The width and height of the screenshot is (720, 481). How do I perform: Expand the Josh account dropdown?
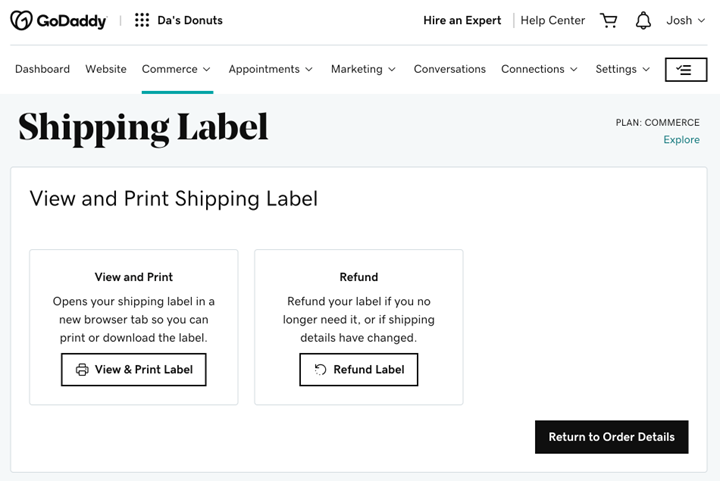686,20
